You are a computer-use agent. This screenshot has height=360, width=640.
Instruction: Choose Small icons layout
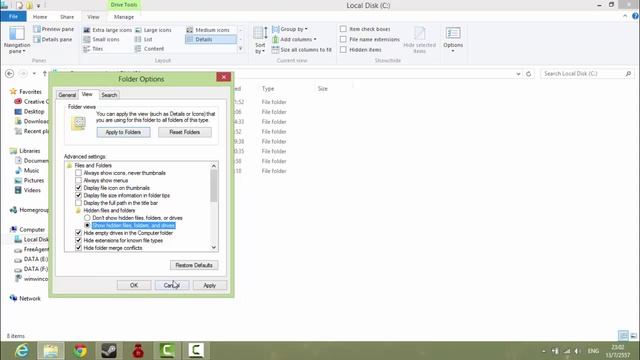coord(101,40)
